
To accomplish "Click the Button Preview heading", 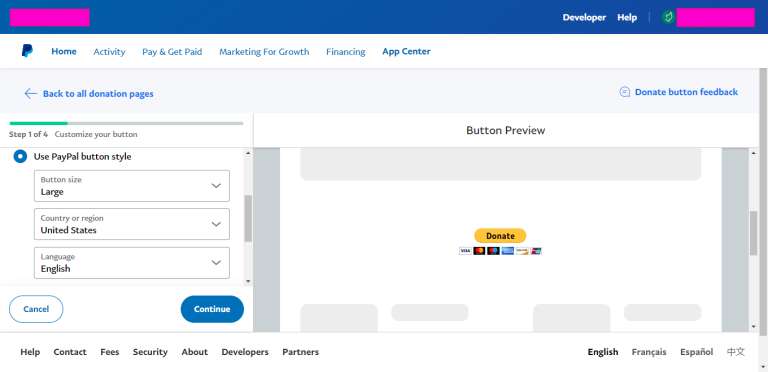I will [x=505, y=131].
